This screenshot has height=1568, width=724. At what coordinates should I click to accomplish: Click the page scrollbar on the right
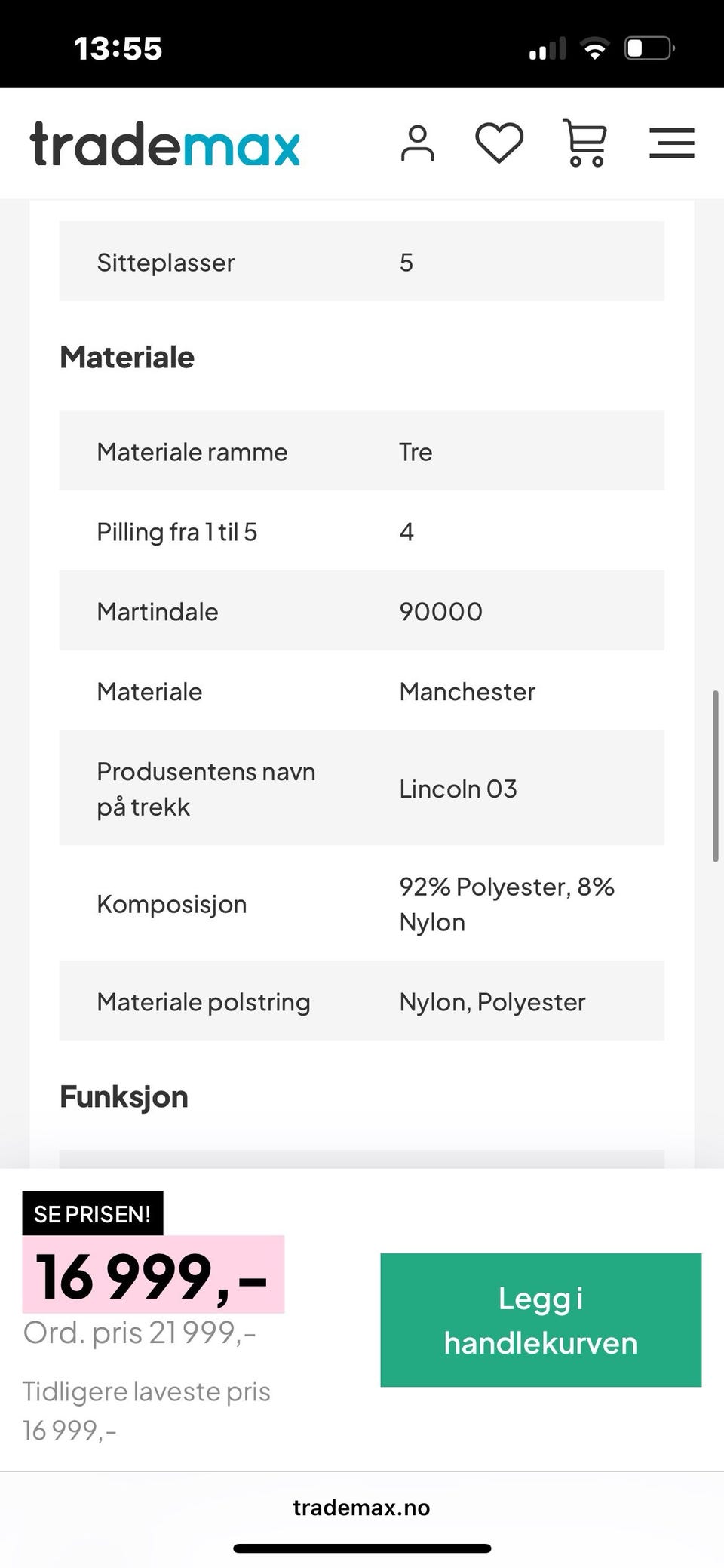click(715, 775)
